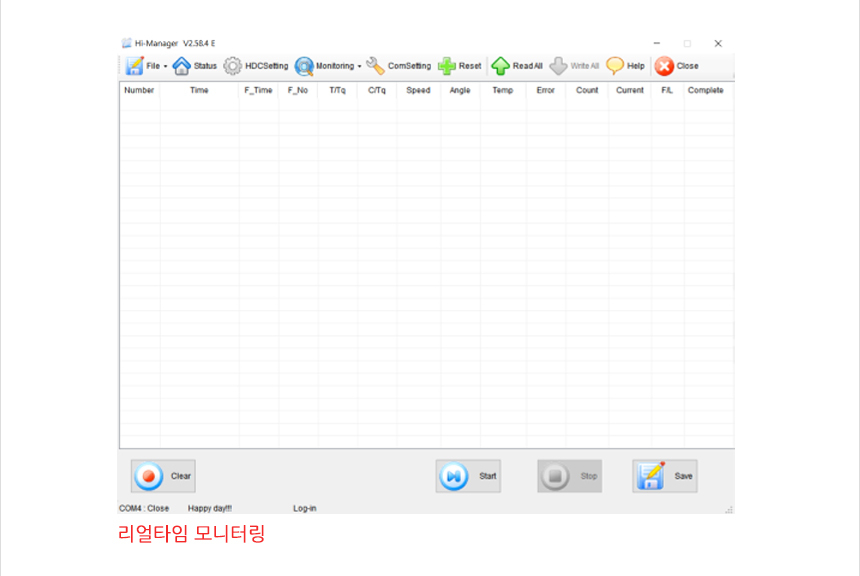Image resolution: width=860 pixels, height=576 pixels.
Task: Open the Status home icon
Action: 182,66
